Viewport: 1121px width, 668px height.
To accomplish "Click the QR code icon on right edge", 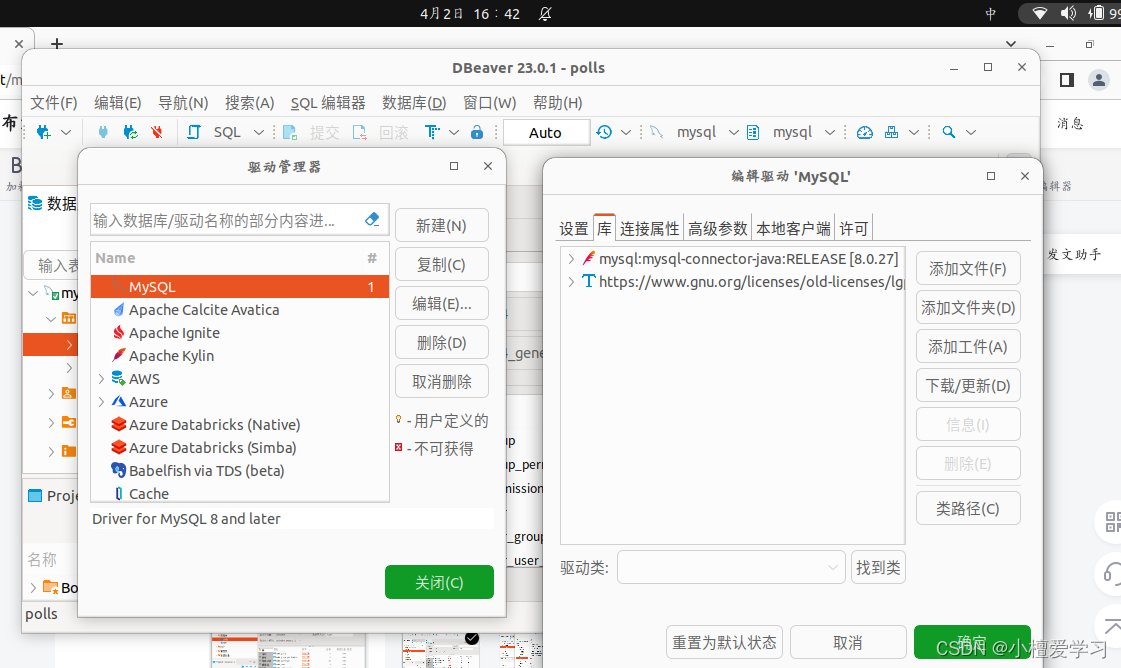I will [1112, 522].
